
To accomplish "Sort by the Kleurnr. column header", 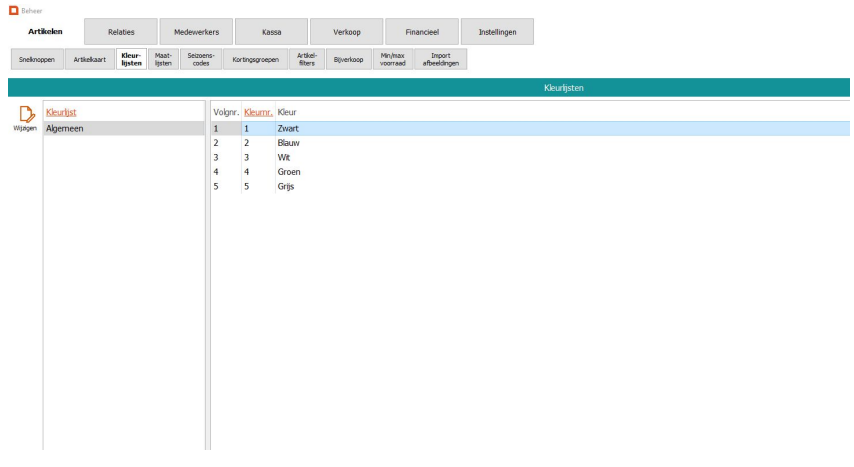I will pyautogui.click(x=257, y=112).
